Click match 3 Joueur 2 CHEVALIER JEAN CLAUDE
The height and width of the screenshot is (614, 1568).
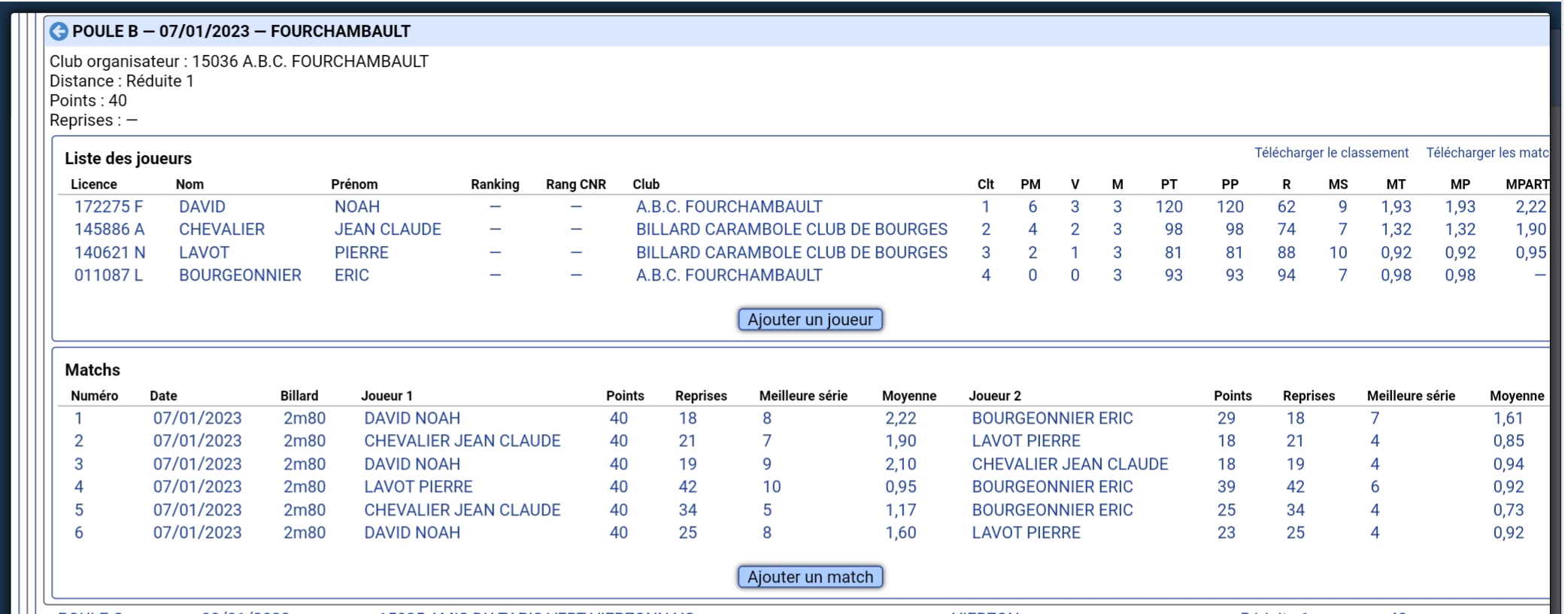point(1070,464)
